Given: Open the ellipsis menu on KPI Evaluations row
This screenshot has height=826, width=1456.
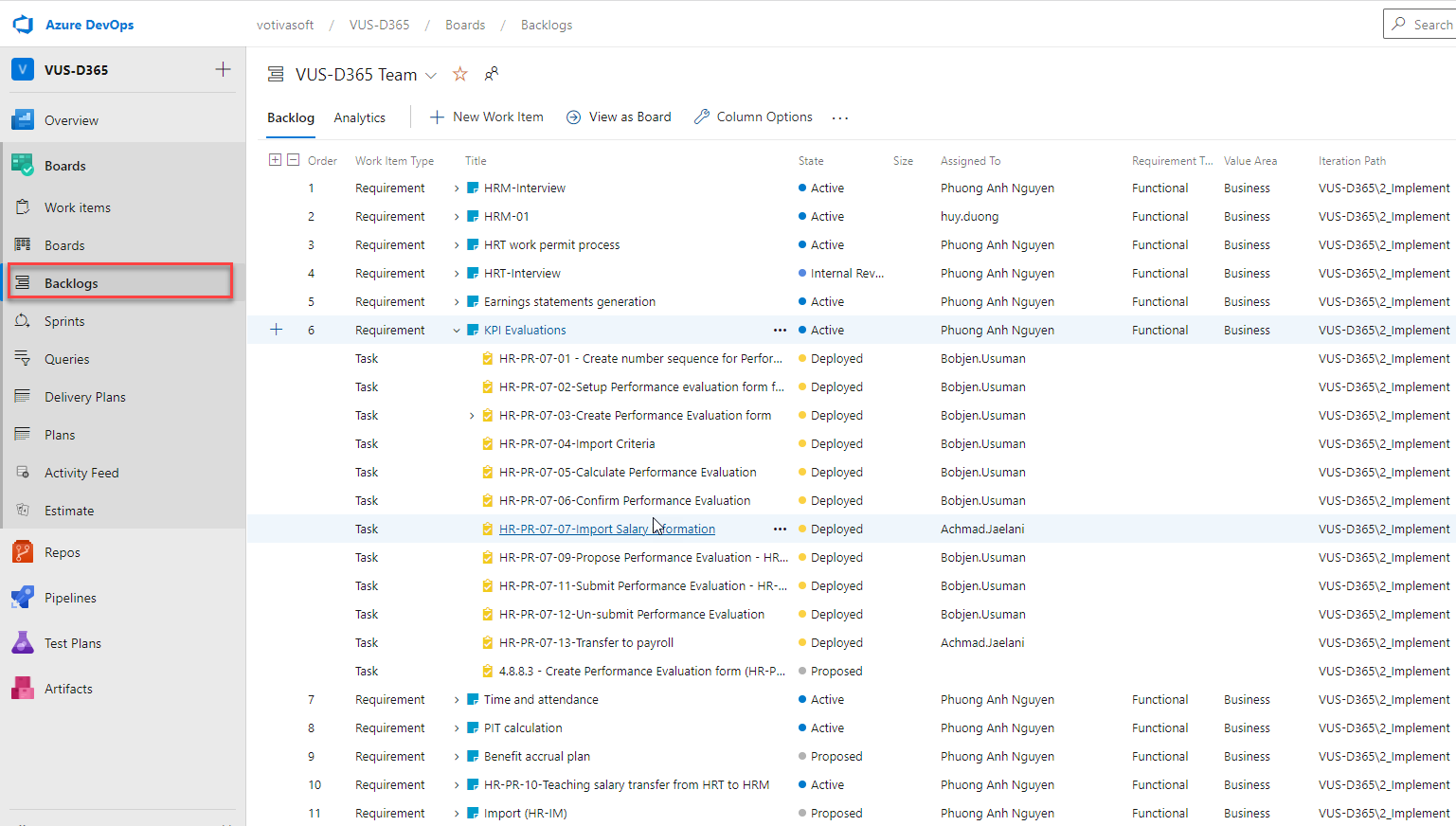Looking at the screenshot, I should [780, 330].
